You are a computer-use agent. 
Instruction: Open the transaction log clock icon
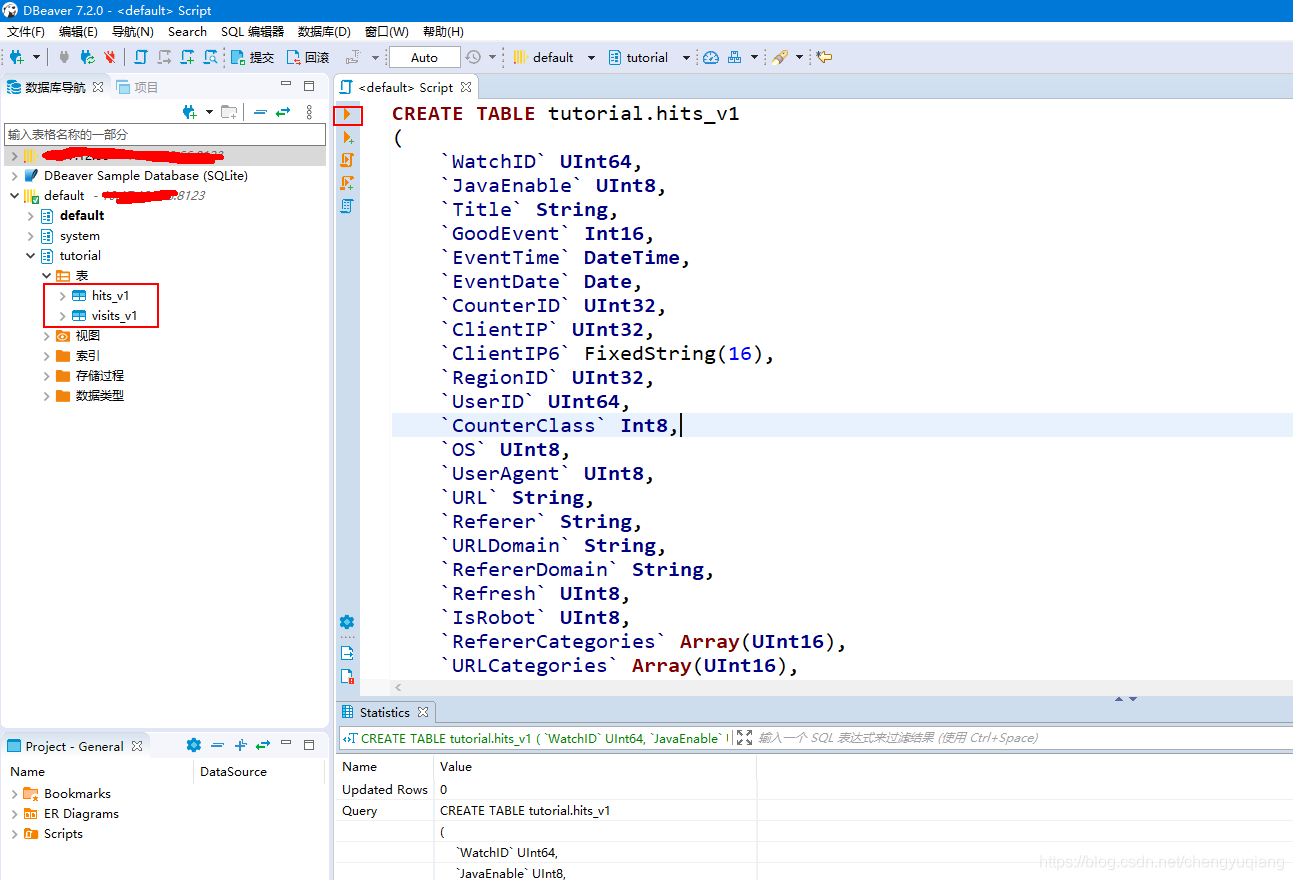pyautogui.click(x=473, y=57)
